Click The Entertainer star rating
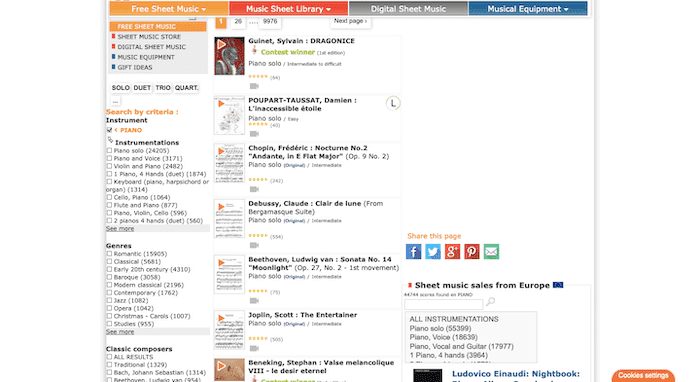 [x=258, y=339]
